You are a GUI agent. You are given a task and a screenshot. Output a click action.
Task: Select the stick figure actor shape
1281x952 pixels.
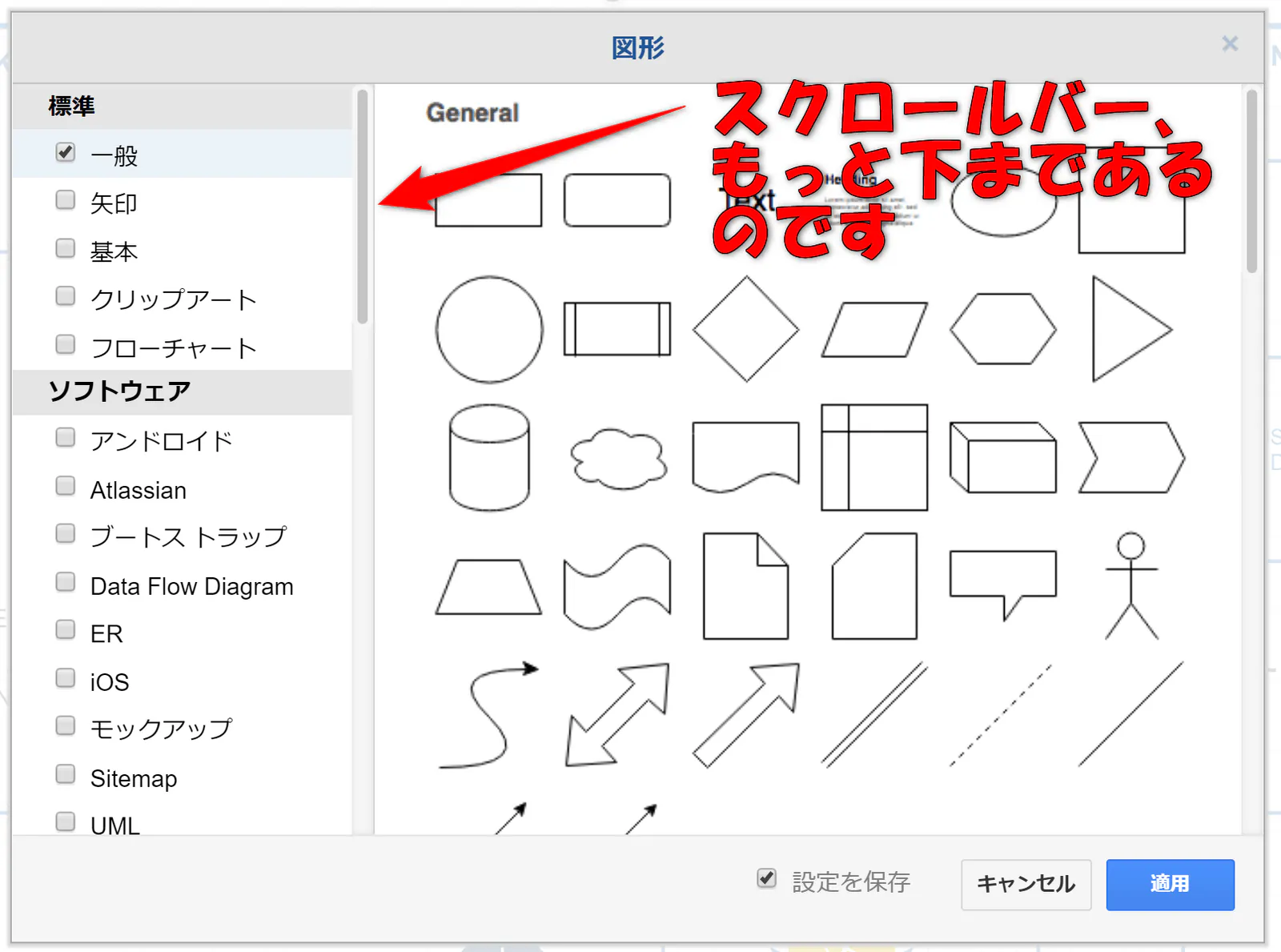coord(1131,586)
